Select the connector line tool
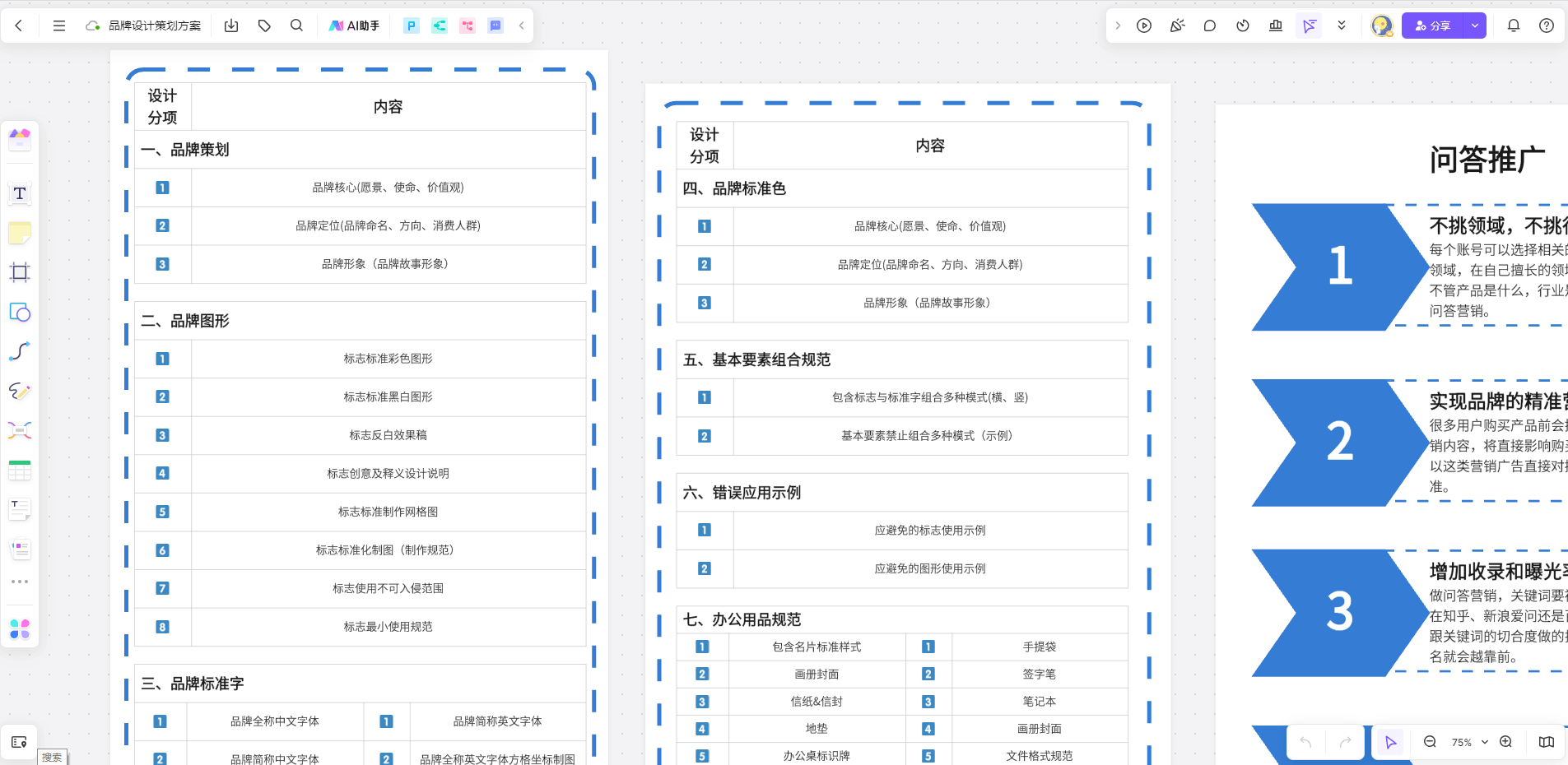This screenshot has height=765, width=1568. [x=20, y=351]
